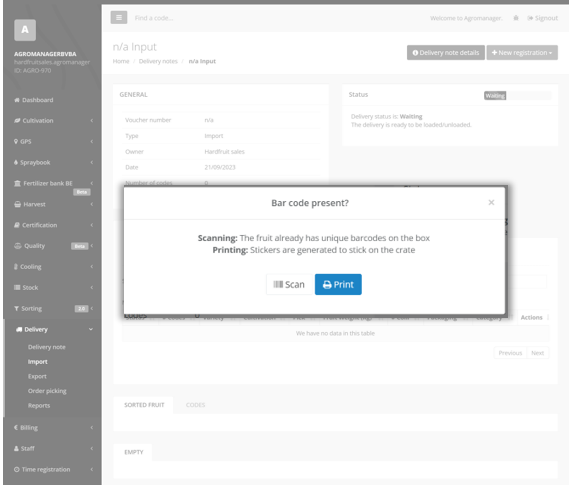The width and height of the screenshot is (569, 490).
Task: Expand the Cultivation sidebar menu
Action: (x=53, y=121)
